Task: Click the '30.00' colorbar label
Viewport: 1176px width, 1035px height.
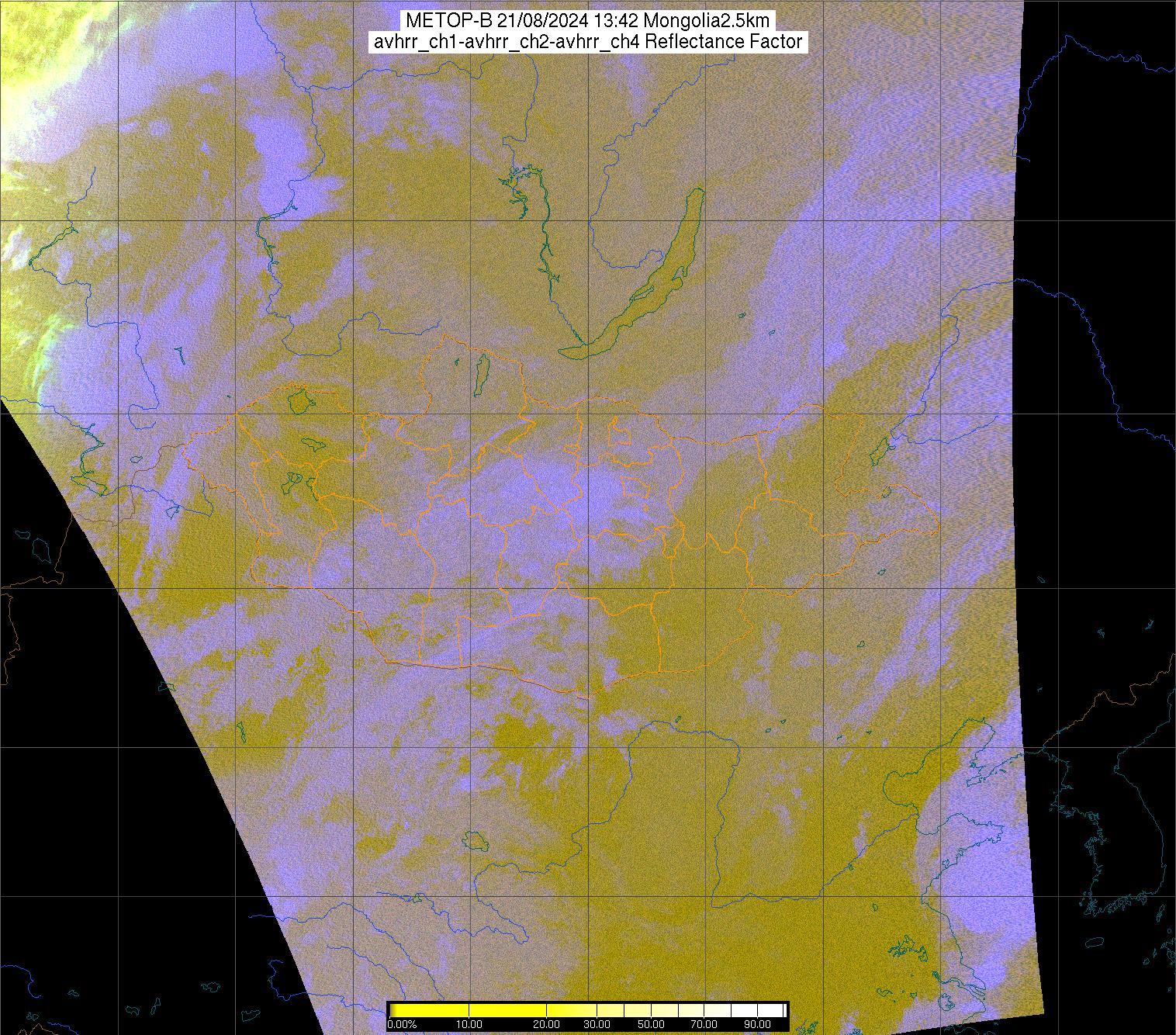Action: point(597,1024)
